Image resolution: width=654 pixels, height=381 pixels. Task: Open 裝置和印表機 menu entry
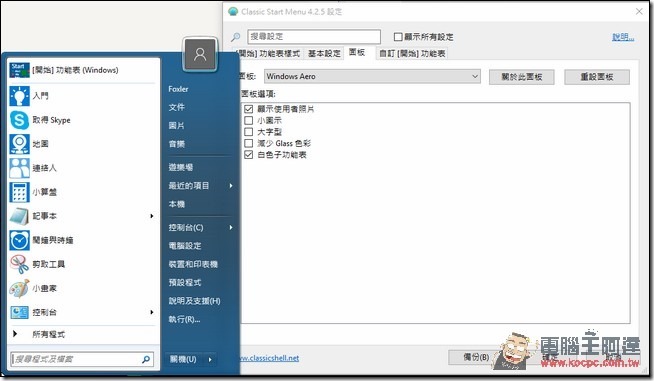tap(193, 264)
